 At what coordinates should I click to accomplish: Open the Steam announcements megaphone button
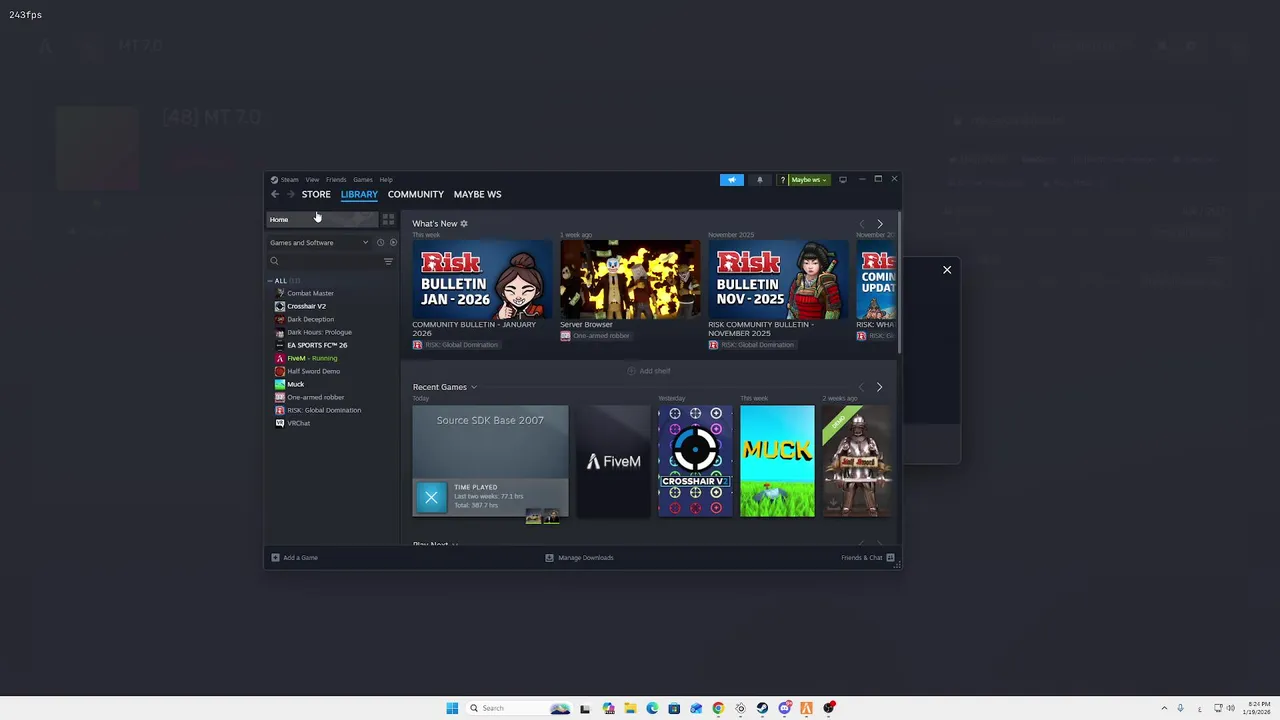[732, 180]
